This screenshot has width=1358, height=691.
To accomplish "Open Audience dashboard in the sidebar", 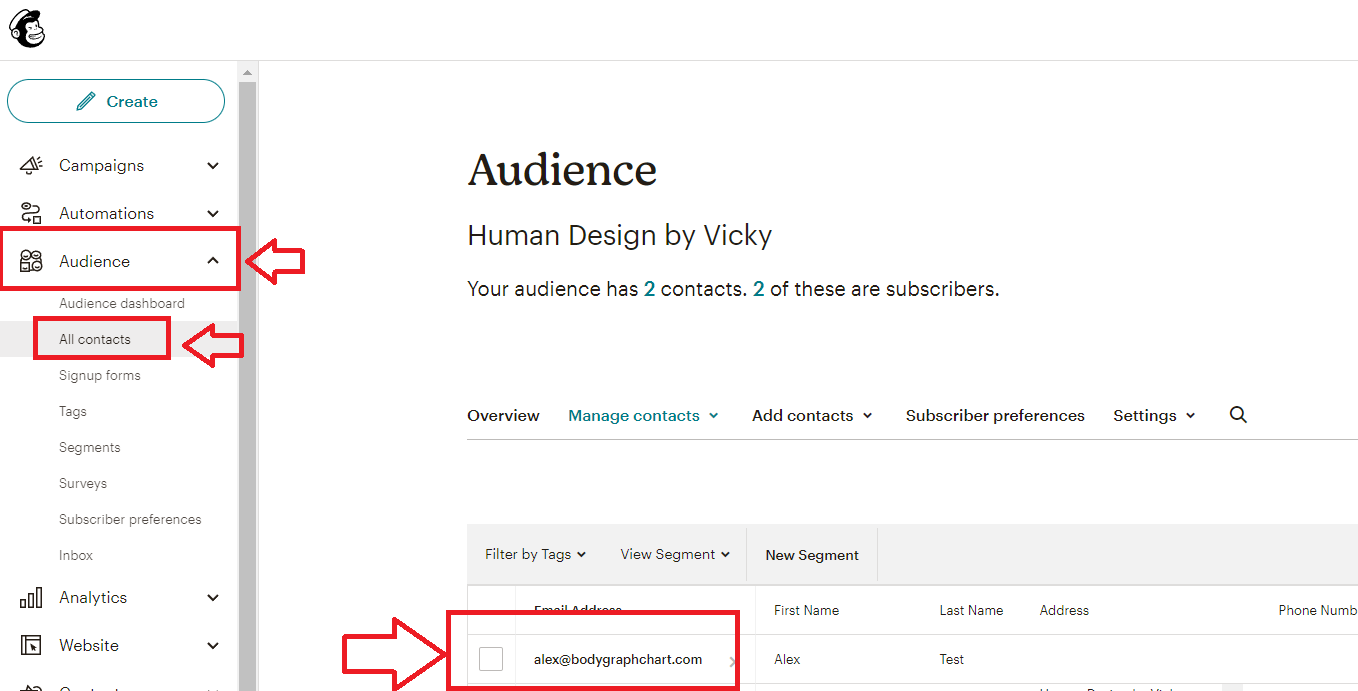I will [x=122, y=303].
